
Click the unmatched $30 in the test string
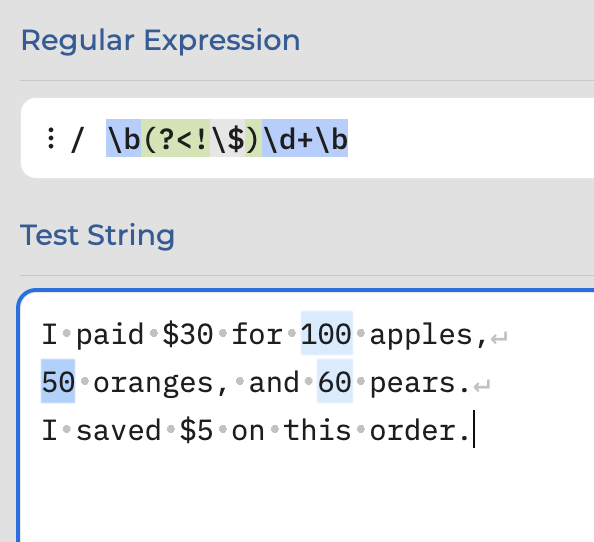click(x=188, y=334)
